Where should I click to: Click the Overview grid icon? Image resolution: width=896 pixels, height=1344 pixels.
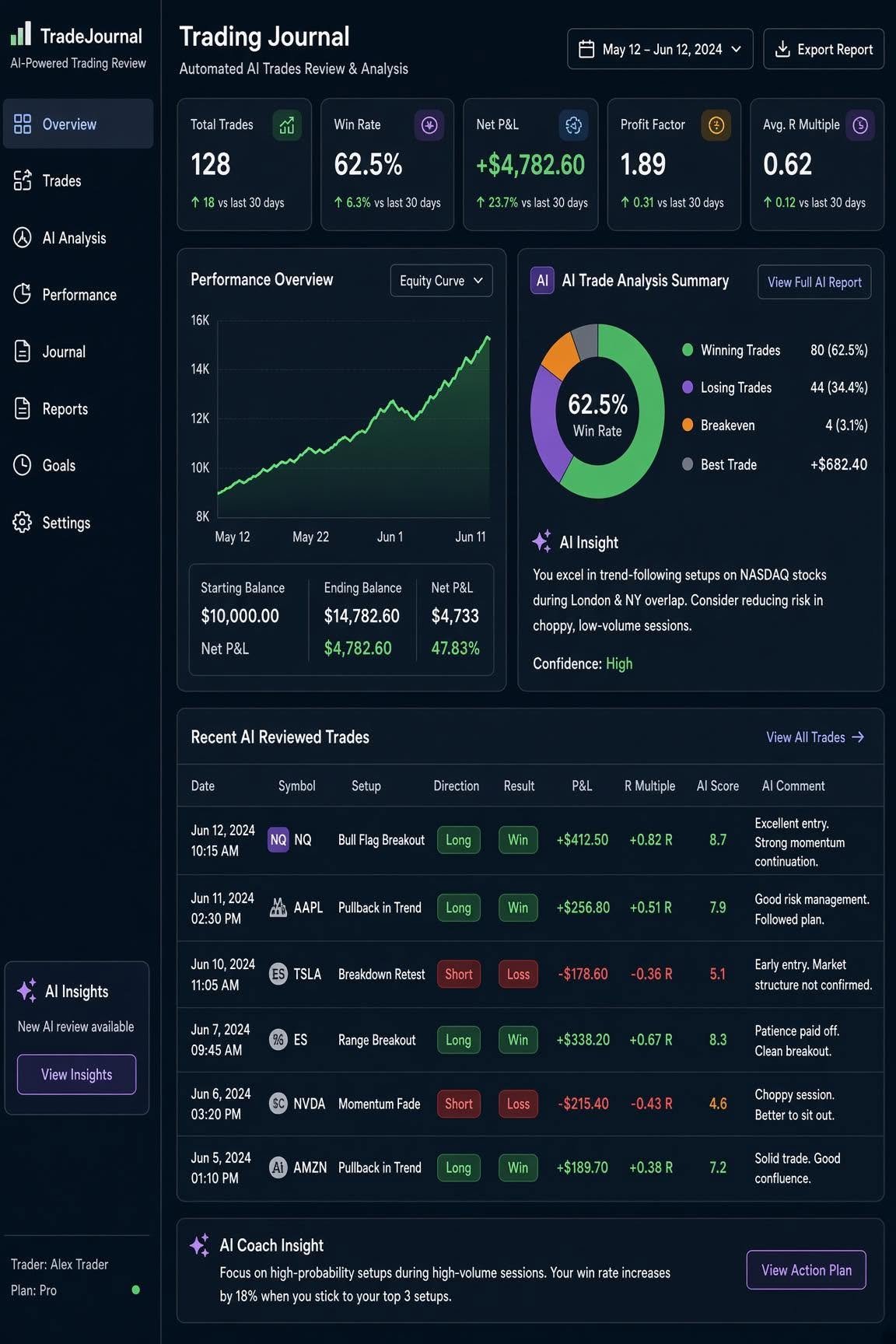[x=23, y=124]
